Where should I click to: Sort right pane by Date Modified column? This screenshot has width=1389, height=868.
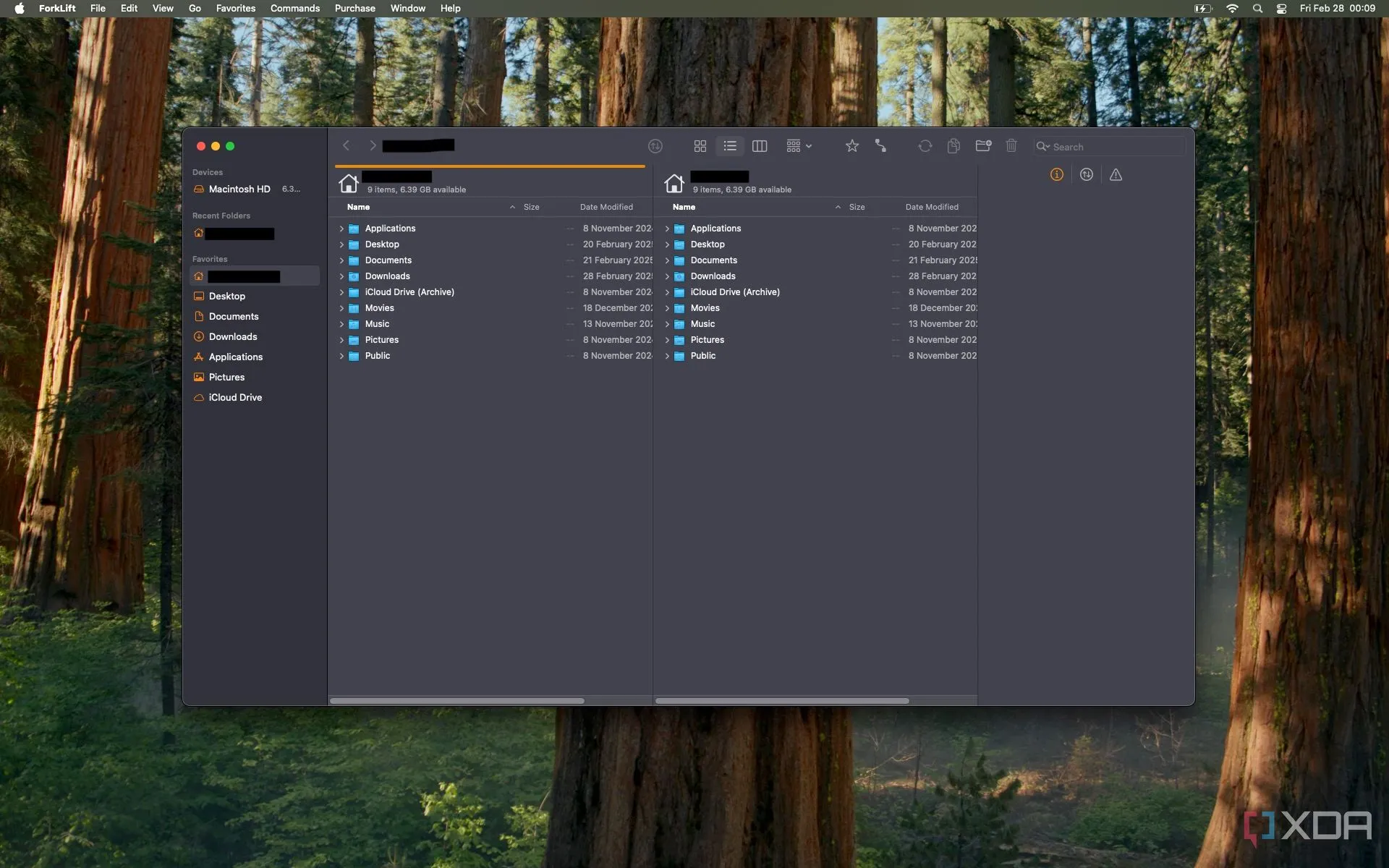932,207
